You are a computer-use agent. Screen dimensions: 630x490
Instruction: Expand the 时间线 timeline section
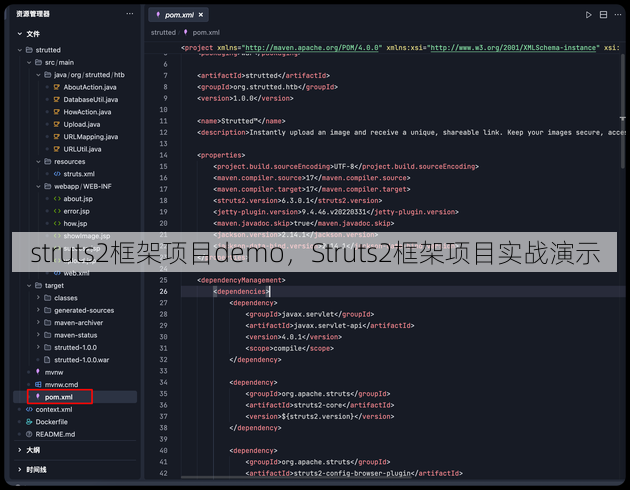click(19, 470)
